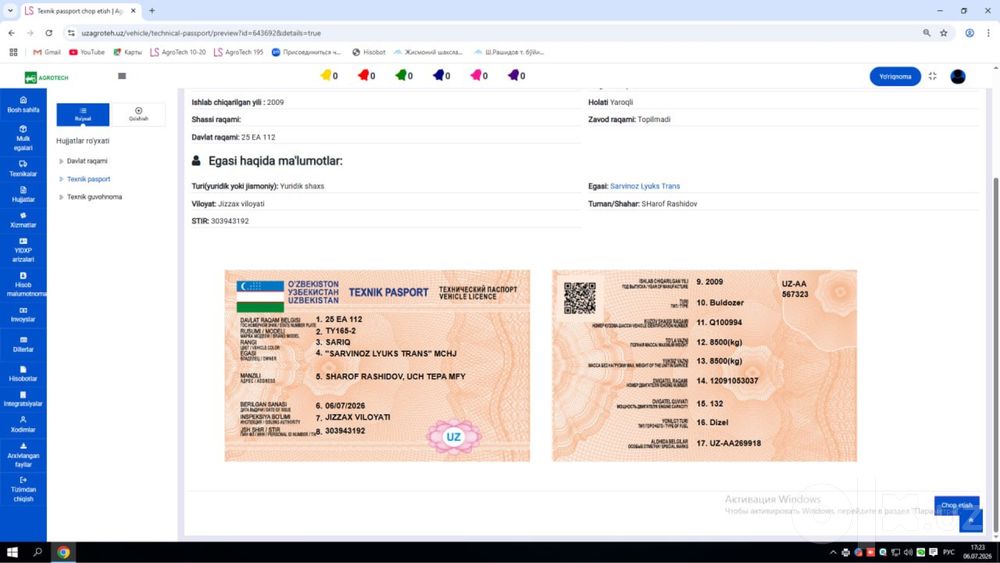Open Texnikalar sidebar section
This screenshot has height=563, width=1000.
(x=23, y=168)
